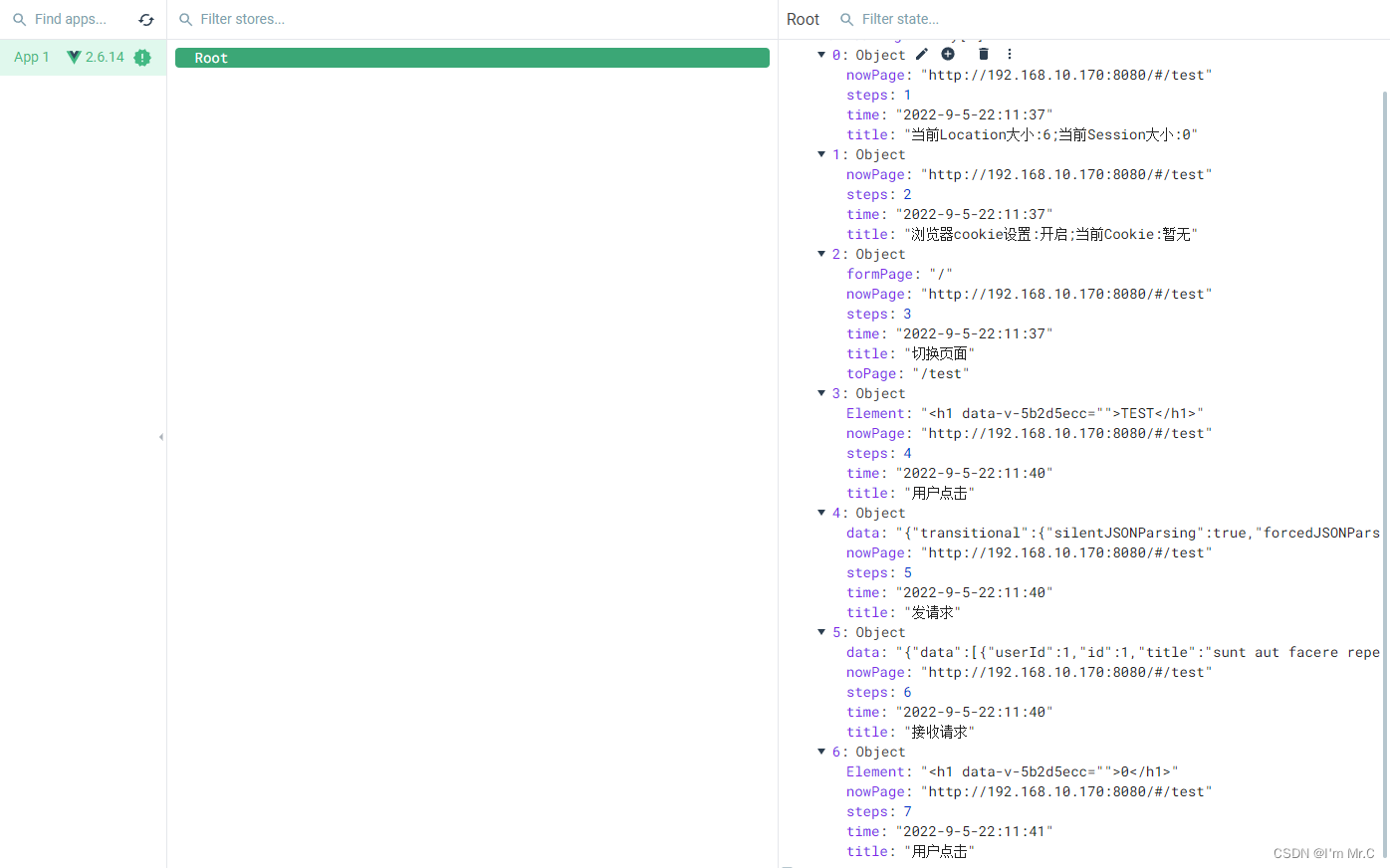1390x868 pixels.
Task: Click the toPage value "/test"
Action: click(941, 373)
